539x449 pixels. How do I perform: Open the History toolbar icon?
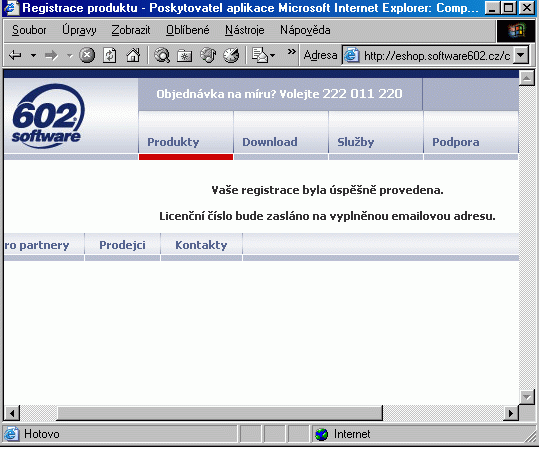[x=231, y=55]
